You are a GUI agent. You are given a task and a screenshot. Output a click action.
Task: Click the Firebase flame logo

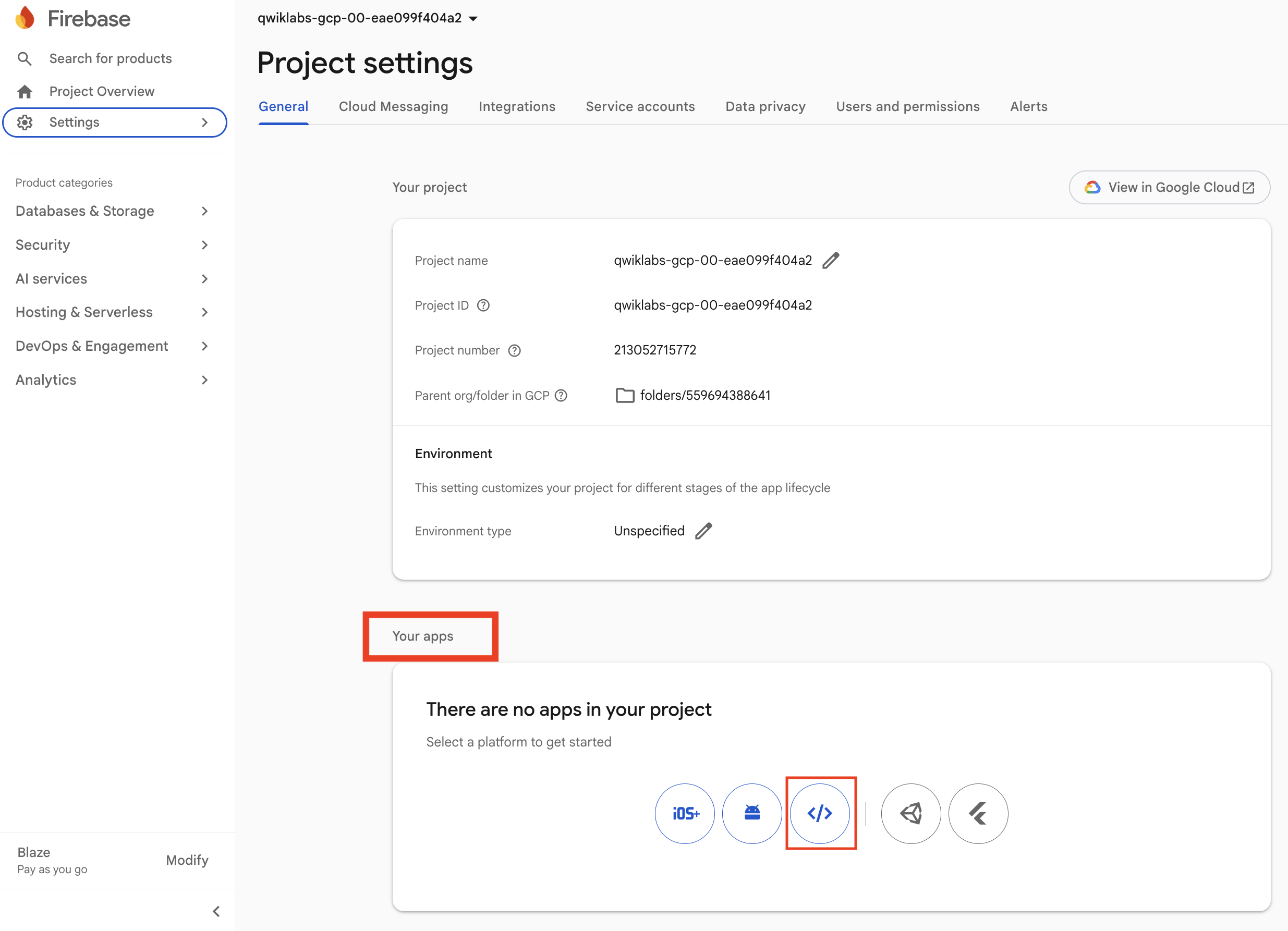tap(25, 18)
